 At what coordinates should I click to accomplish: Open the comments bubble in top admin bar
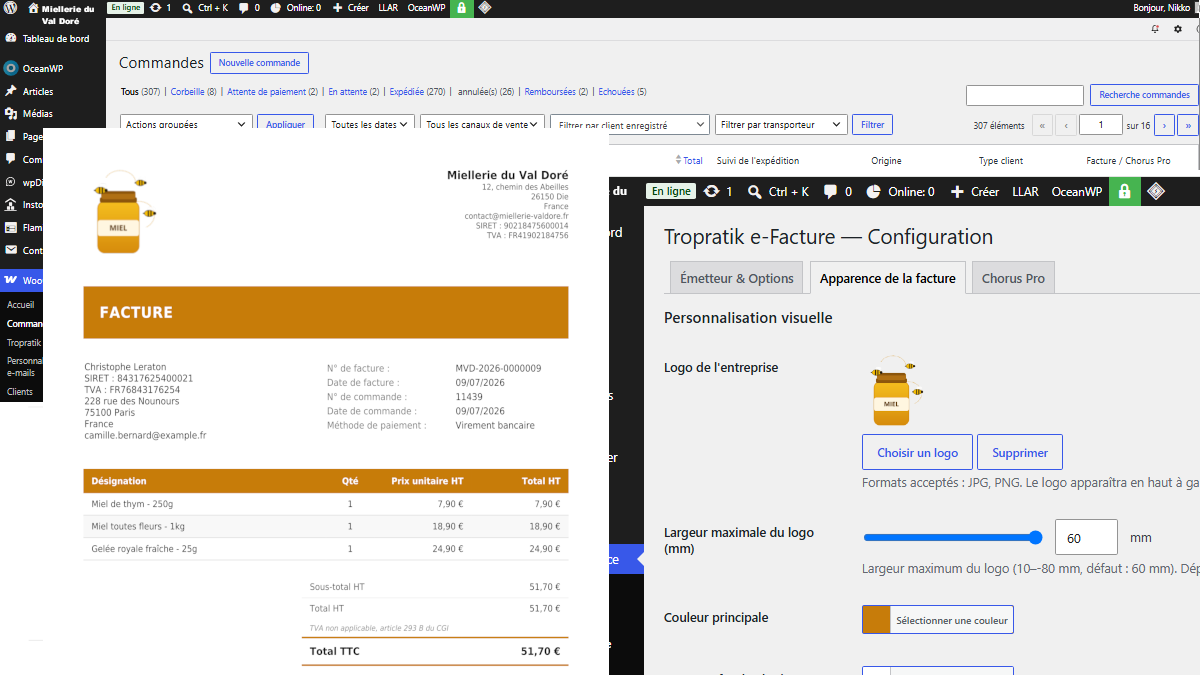pos(243,7)
